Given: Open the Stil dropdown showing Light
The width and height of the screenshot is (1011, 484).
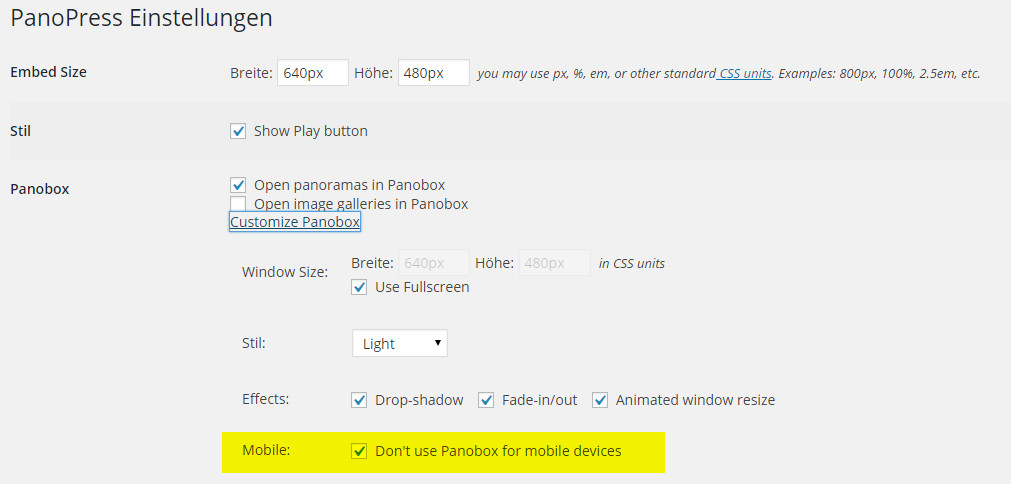Looking at the screenshot, I should (399, 343).
